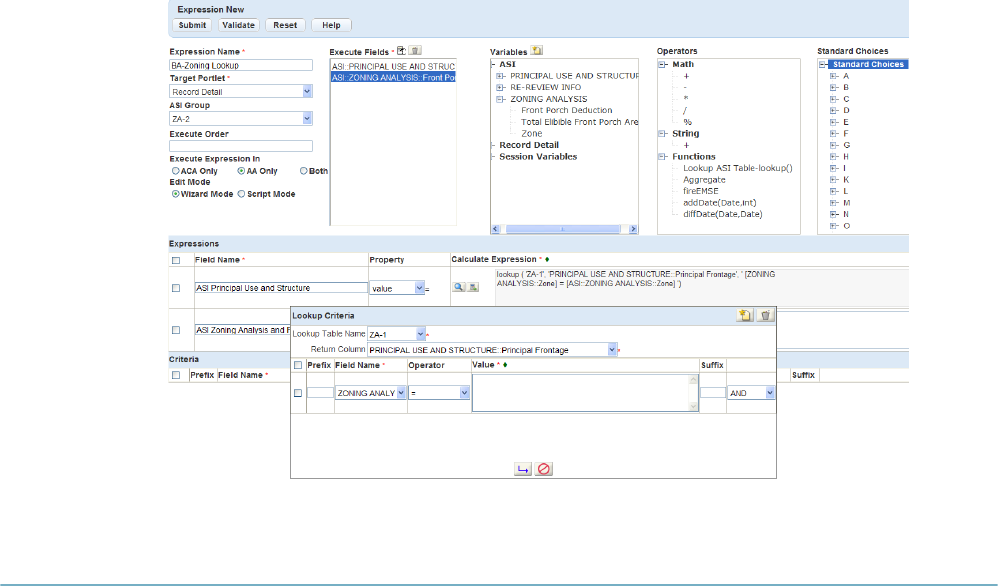The image size is (998, 586).
Task: Open the Operator equals dropdown
Action: [x=464, y=393]
